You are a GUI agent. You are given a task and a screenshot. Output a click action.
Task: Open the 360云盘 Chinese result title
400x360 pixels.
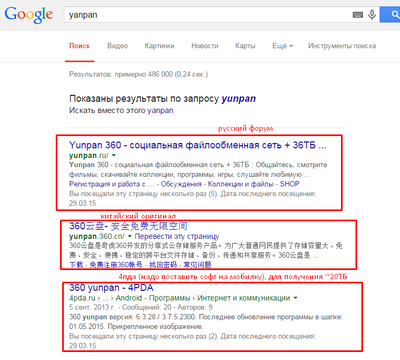(x=128, y=226)
